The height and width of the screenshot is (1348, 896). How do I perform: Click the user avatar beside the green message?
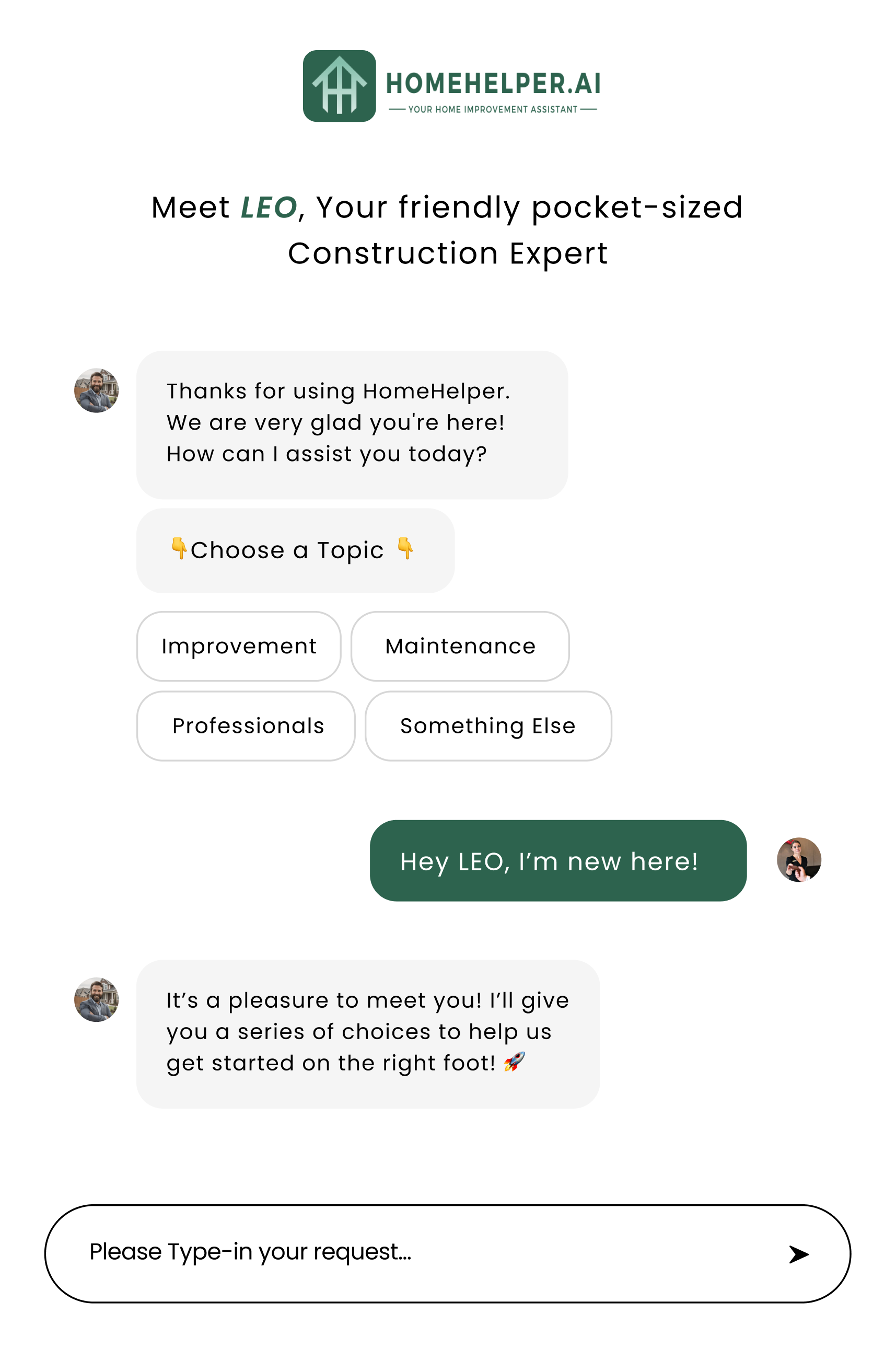point(799,860)
